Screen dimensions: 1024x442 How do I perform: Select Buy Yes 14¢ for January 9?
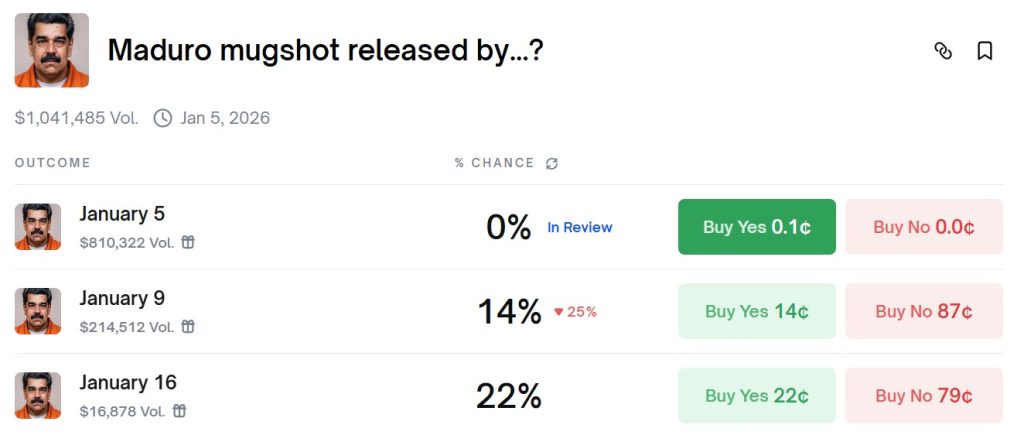pos(757,311)
